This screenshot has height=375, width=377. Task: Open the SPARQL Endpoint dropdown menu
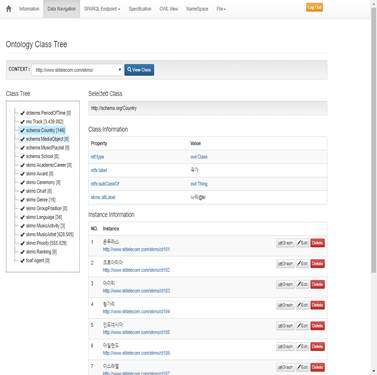click(x=102, y=9)
